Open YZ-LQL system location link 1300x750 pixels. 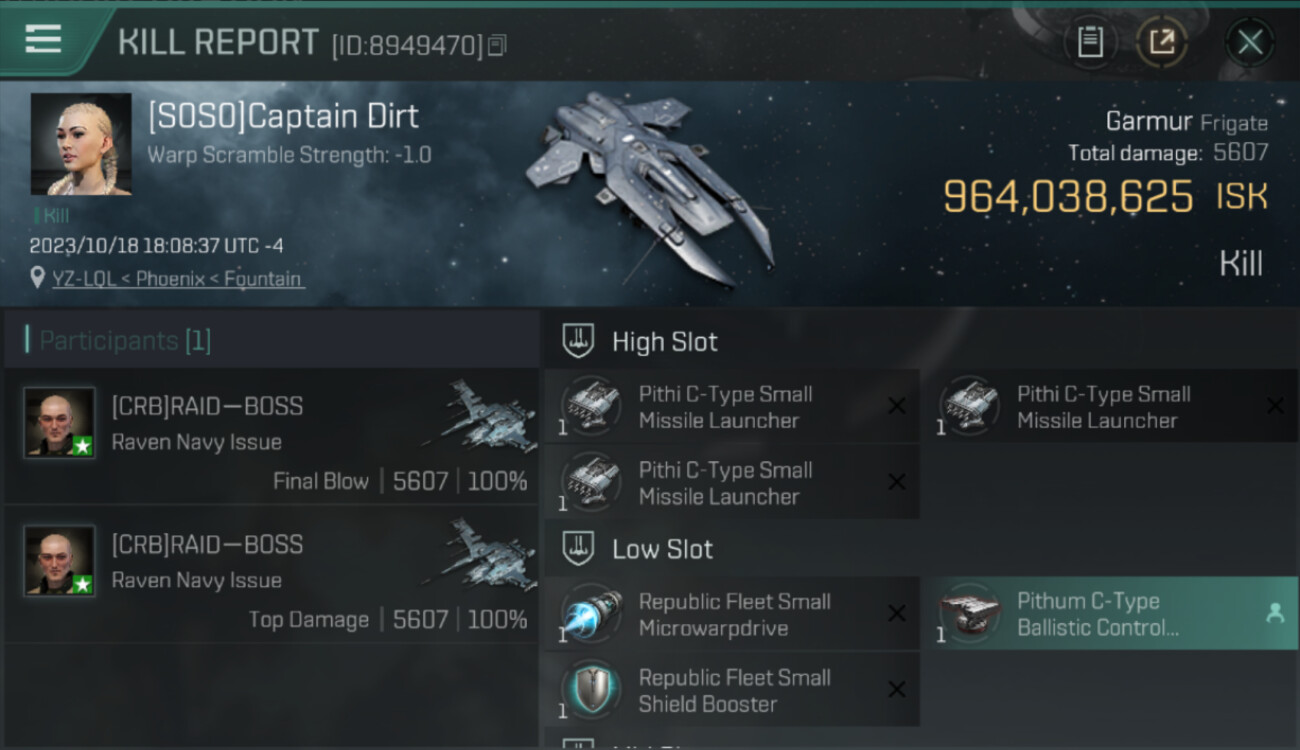click(x=178, y=279)
